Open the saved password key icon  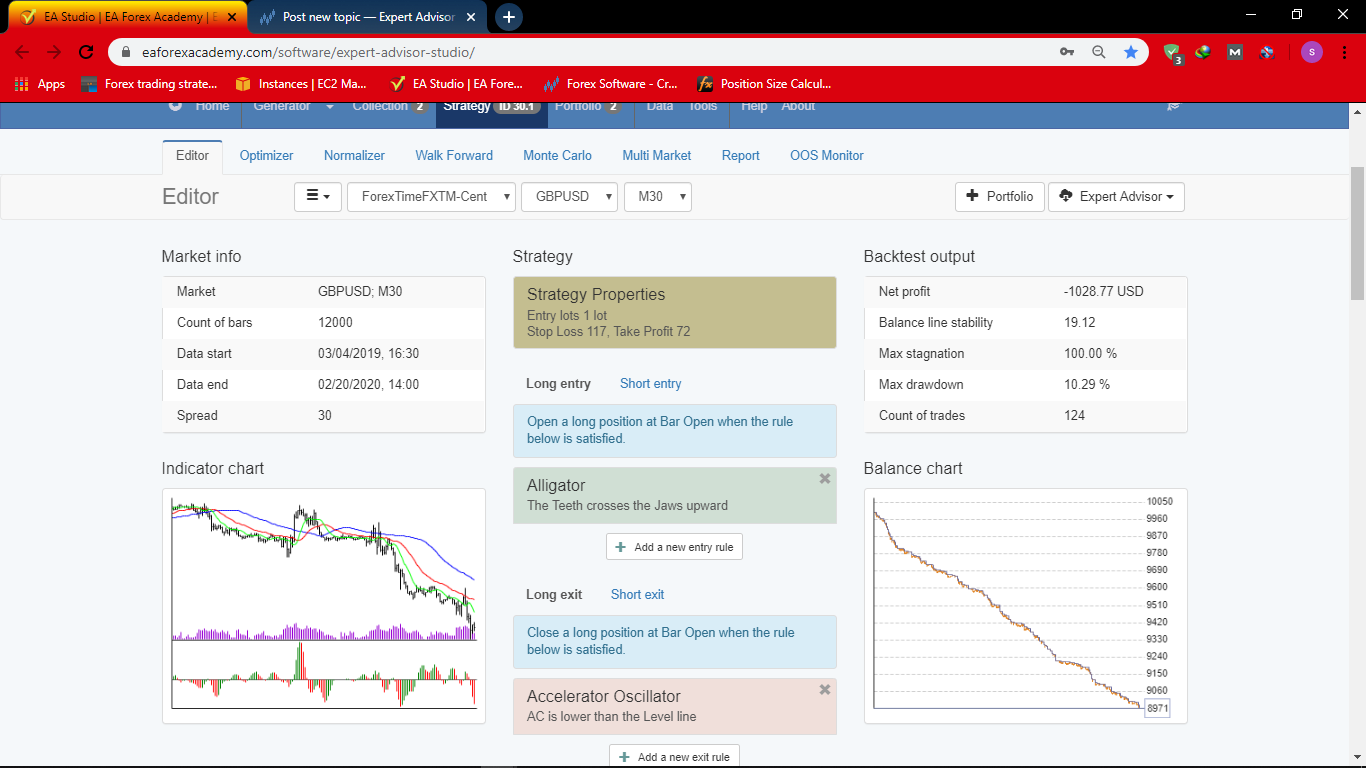[1067, 52]
